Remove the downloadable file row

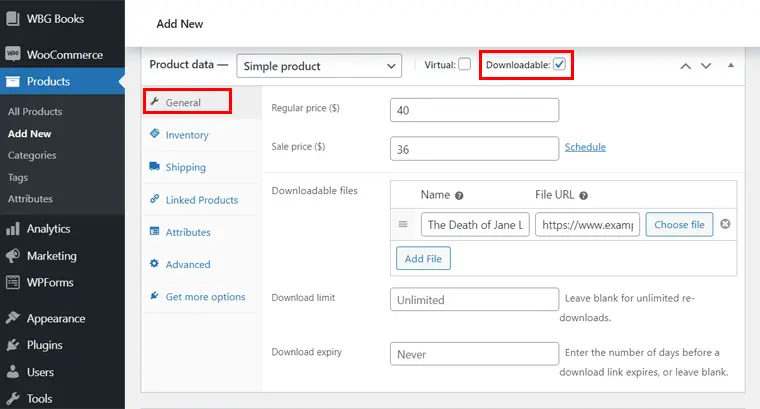tap(725, 224)
